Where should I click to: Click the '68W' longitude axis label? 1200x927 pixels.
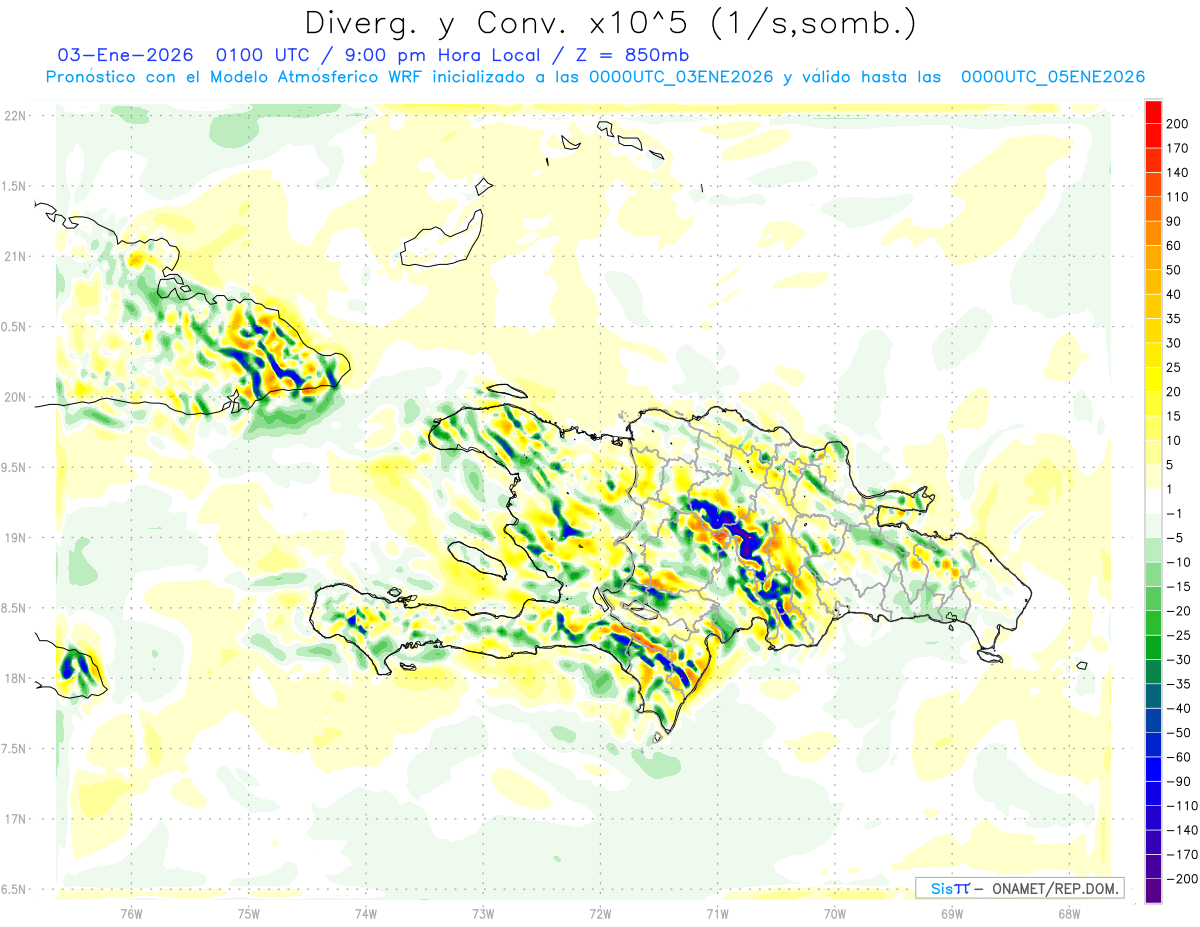pyautogui.click(x=1069, y=913)
